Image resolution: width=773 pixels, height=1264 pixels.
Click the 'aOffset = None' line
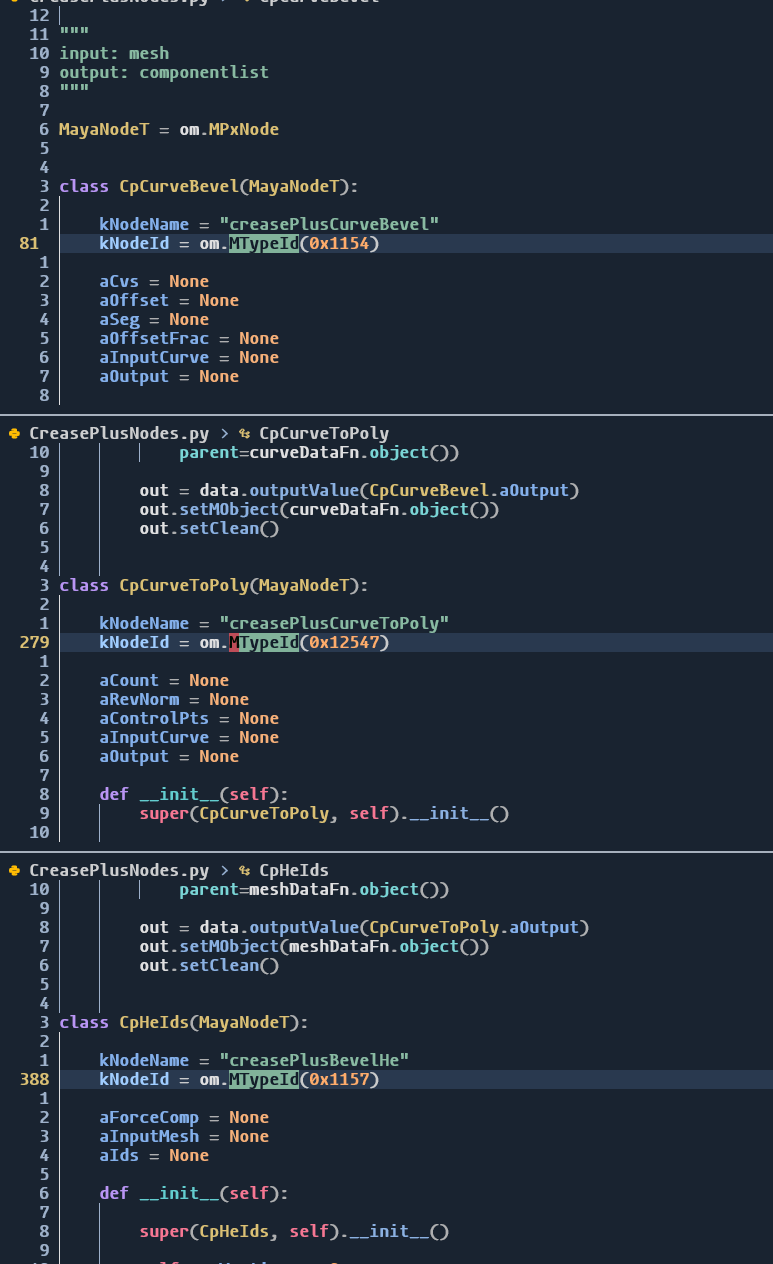tap(169, 300)
